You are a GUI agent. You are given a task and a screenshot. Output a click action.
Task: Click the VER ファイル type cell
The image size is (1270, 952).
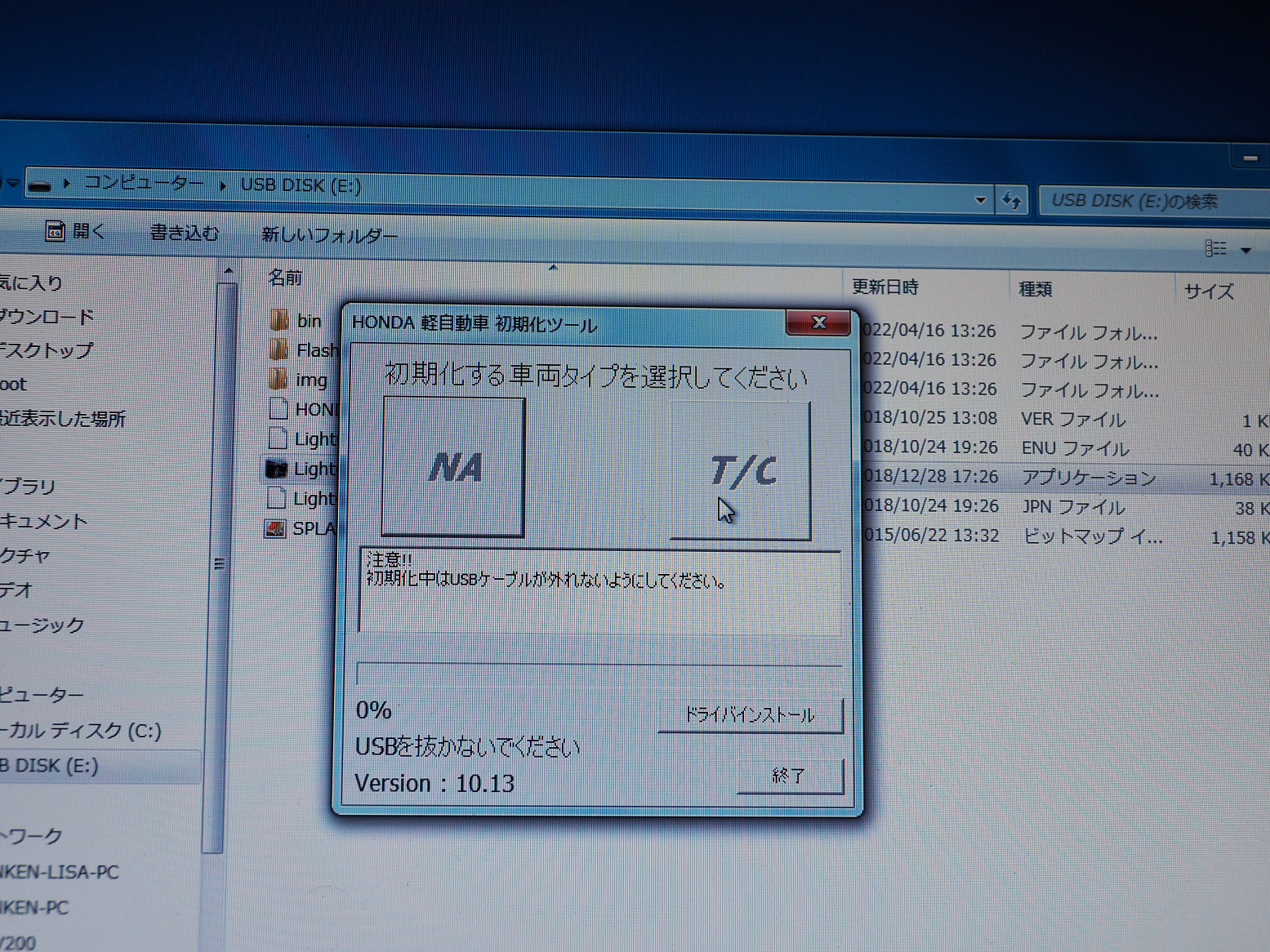[x=1073, y=420]
